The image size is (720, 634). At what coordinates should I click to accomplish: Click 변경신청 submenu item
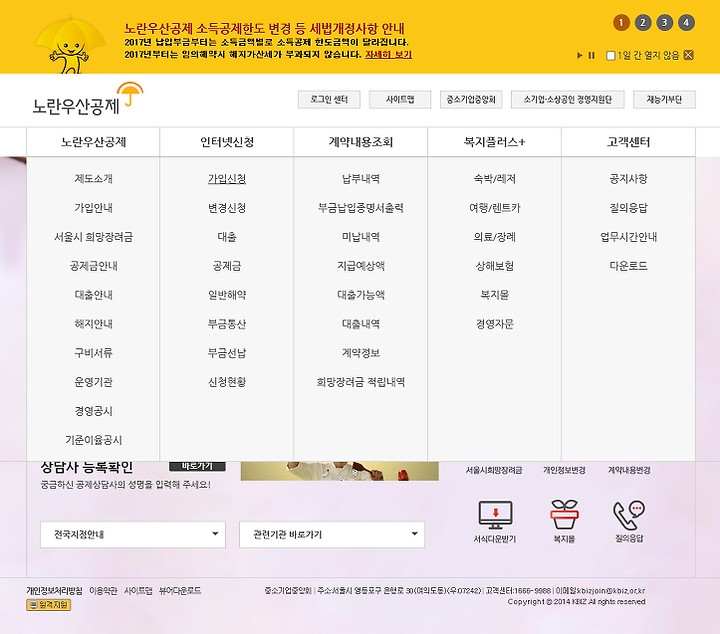pyautogui.click(x=227, y=208)
